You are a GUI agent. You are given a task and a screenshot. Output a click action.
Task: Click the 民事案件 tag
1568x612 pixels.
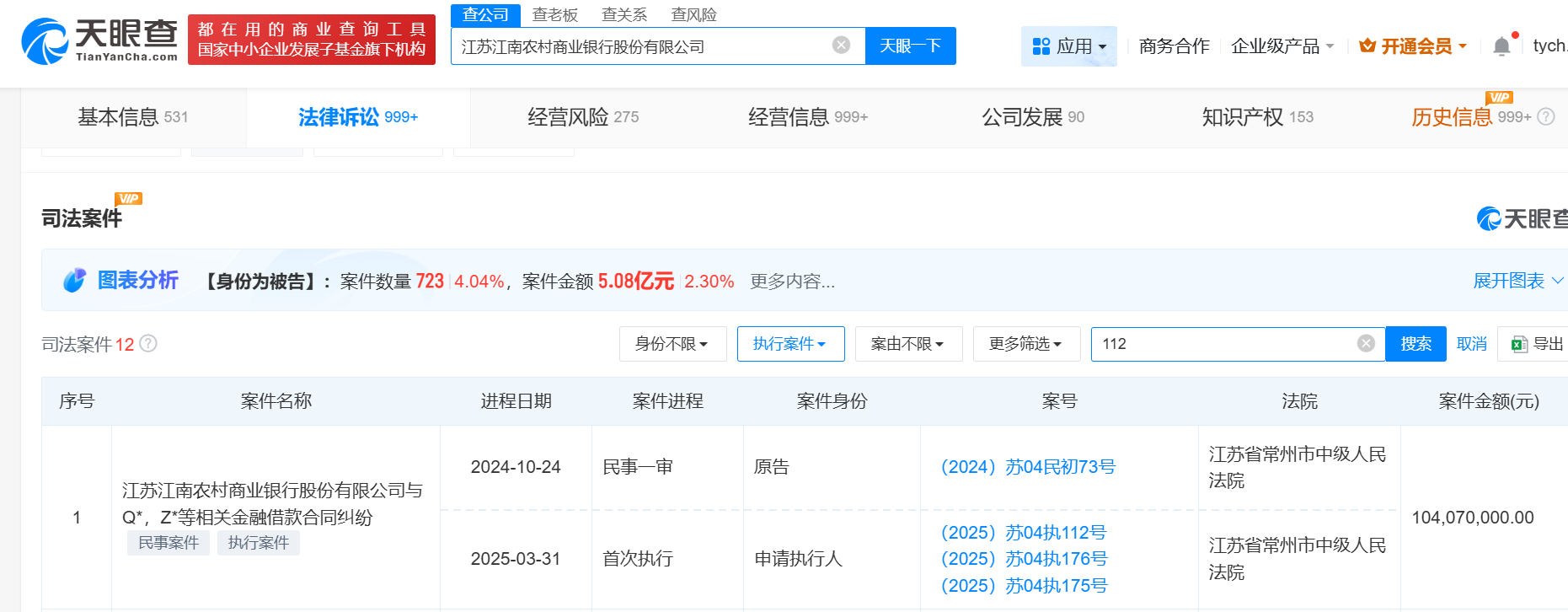click(169, 543)
